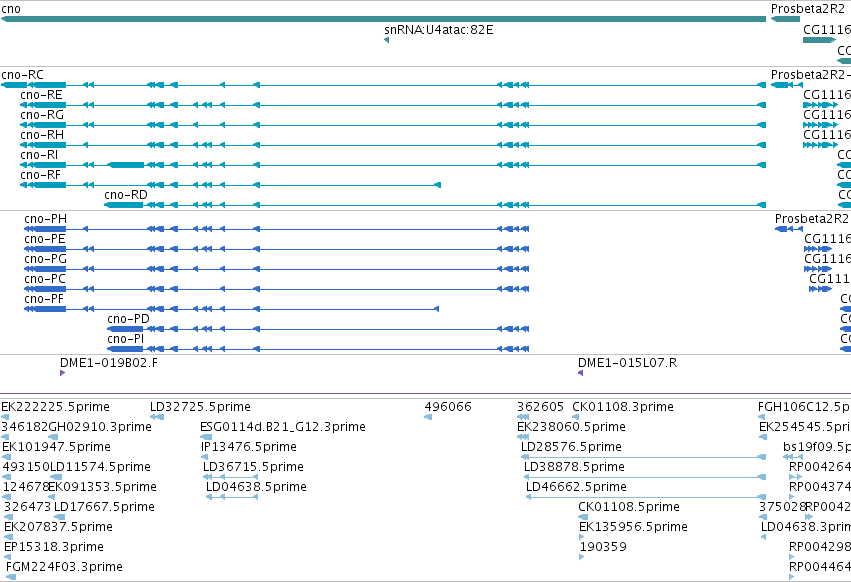Select the RP004464 feature label
The height and width of the screenshot is (582, 851).
tap(820, 567)
